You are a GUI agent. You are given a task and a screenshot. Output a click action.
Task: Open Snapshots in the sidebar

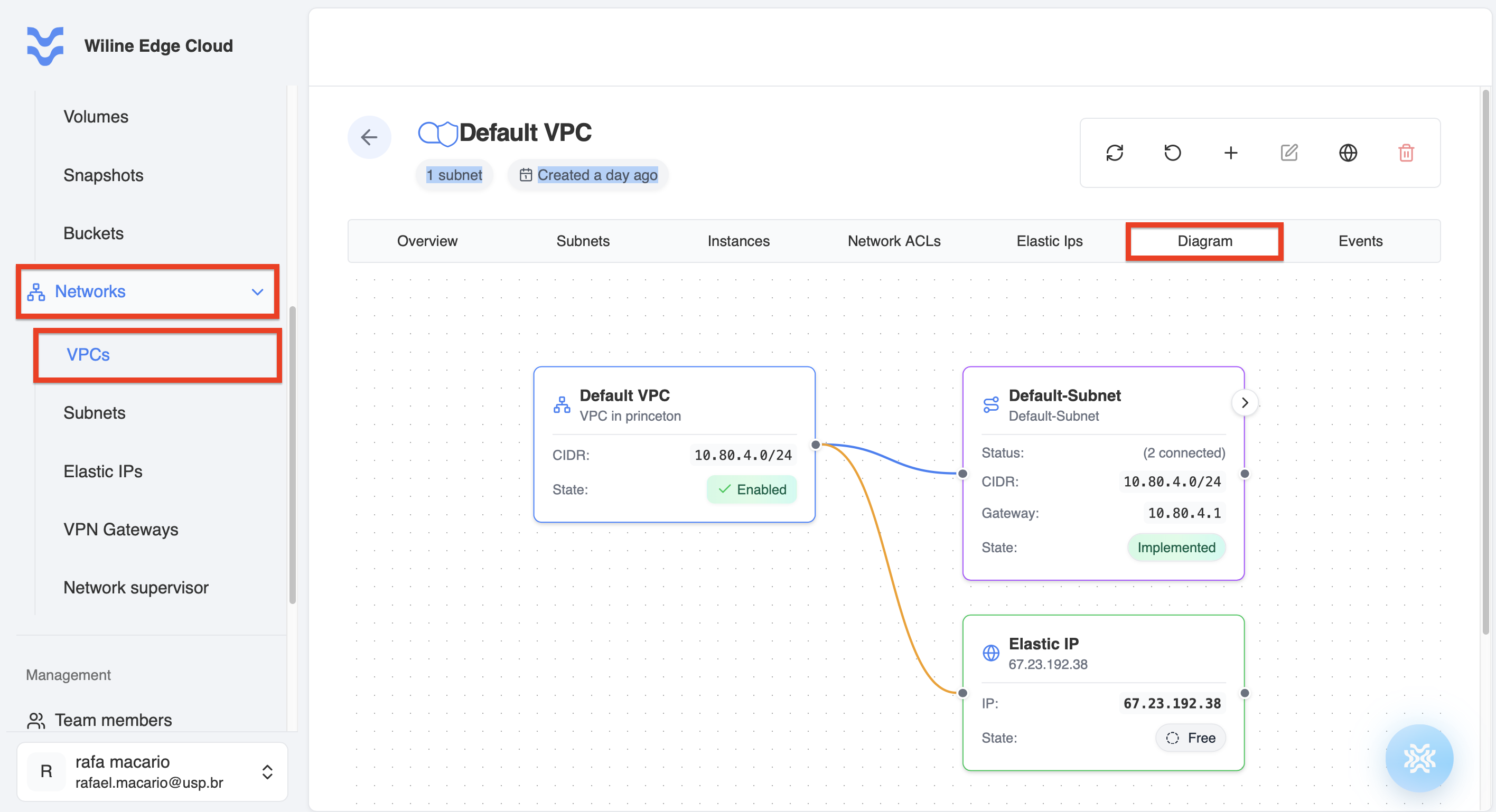[104, 175]
